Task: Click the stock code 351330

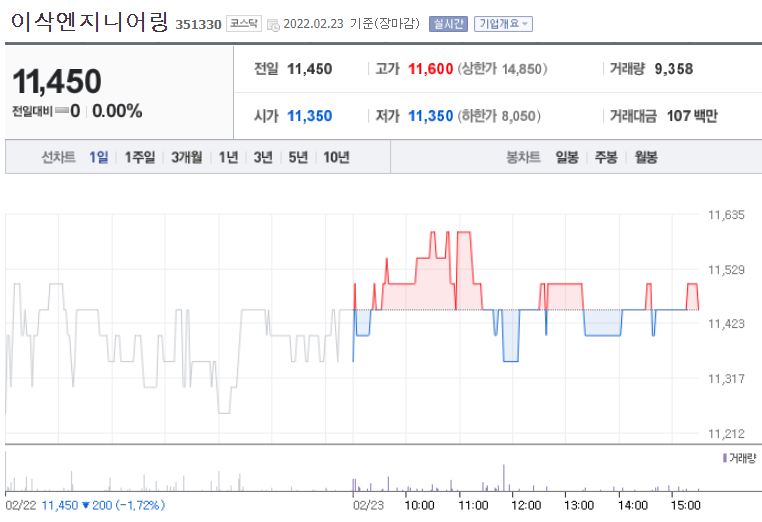Action: pos(198,24)
